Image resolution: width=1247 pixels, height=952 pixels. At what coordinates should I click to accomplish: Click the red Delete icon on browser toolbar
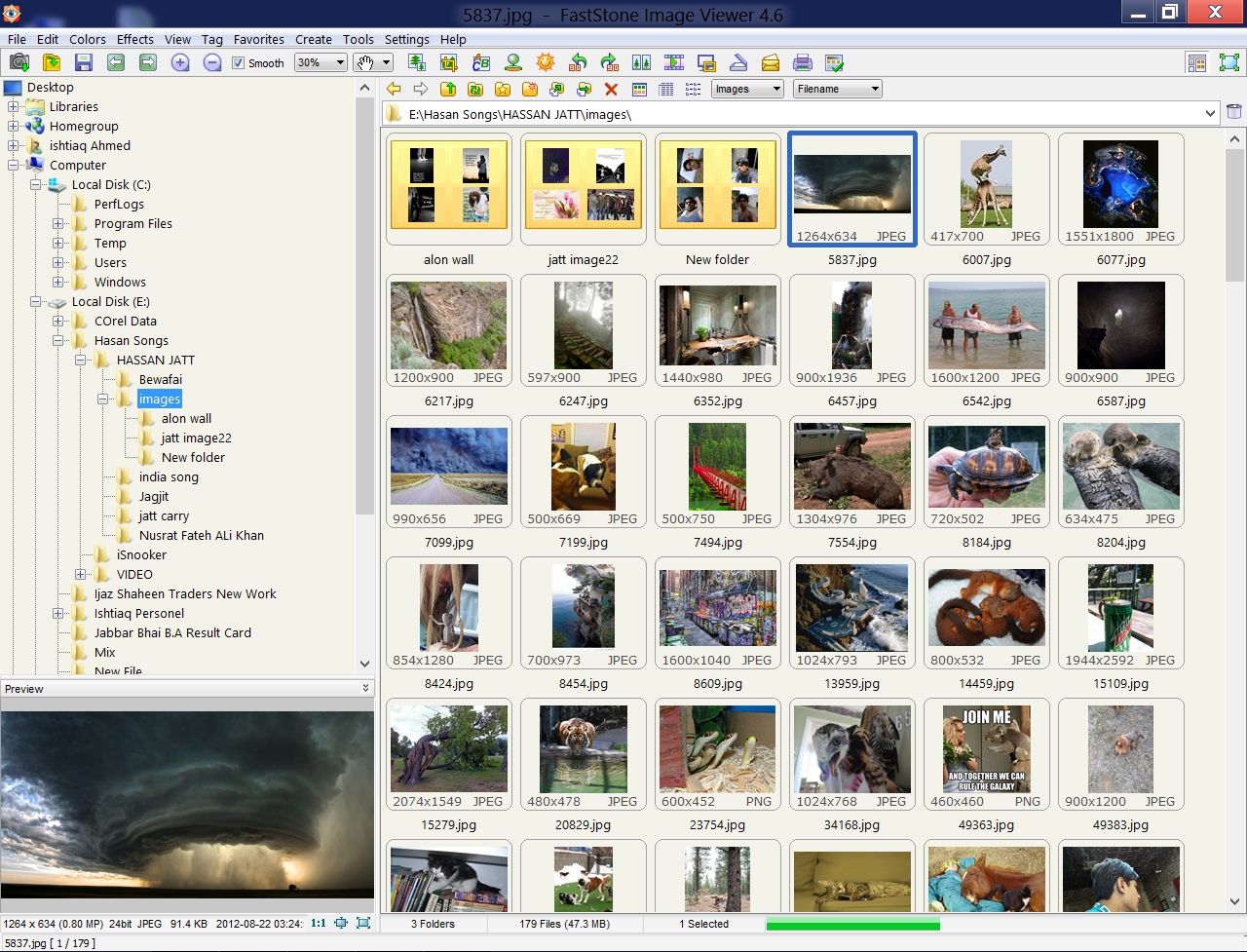(611, 88)
